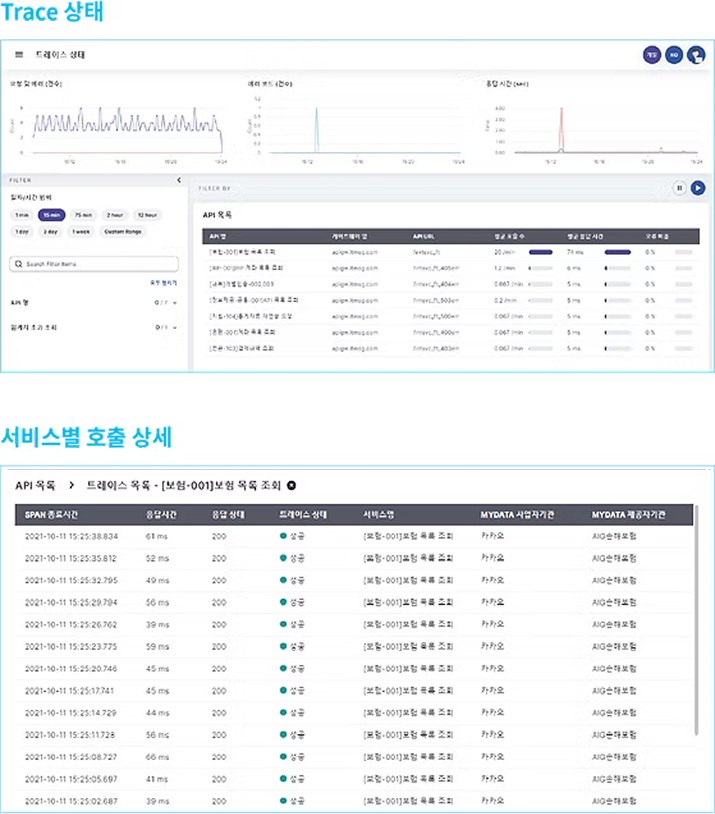Collapse the FILTER panel with the chevron
715x814 pixels.
pyautogui.click(x=179, y=180)
